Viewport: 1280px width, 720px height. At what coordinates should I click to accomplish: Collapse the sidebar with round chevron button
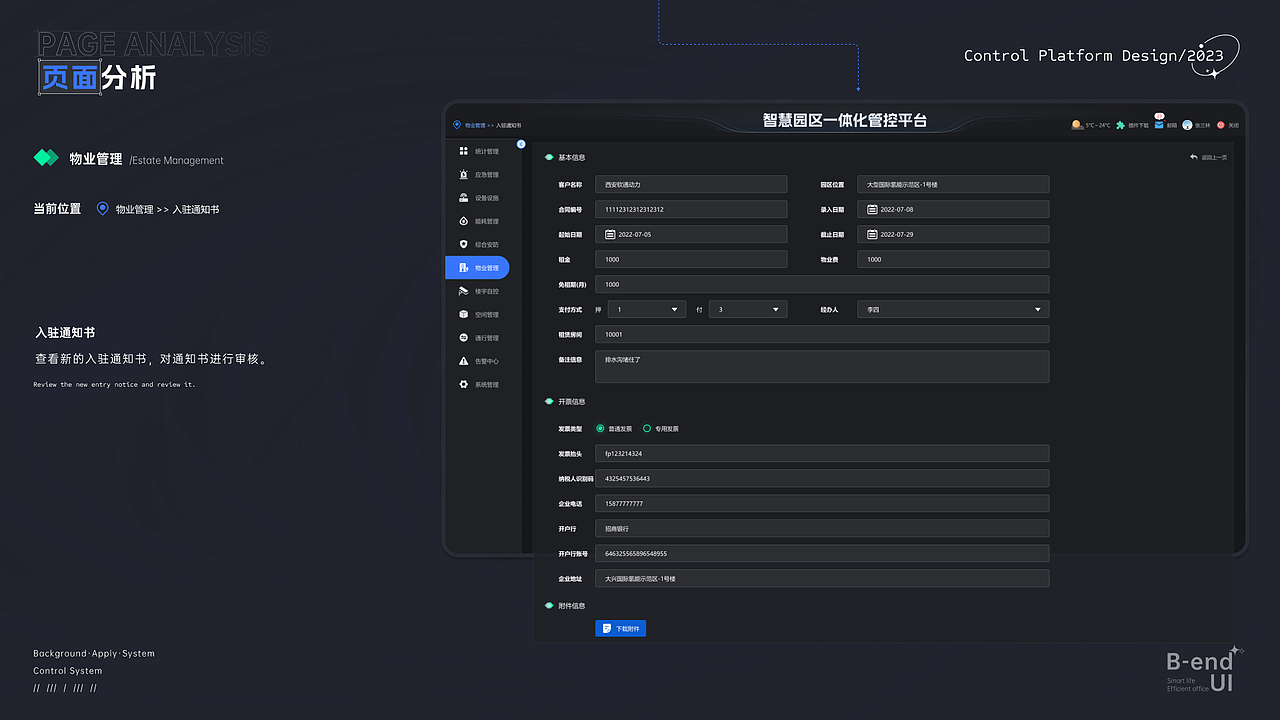(x=521, y=145)
